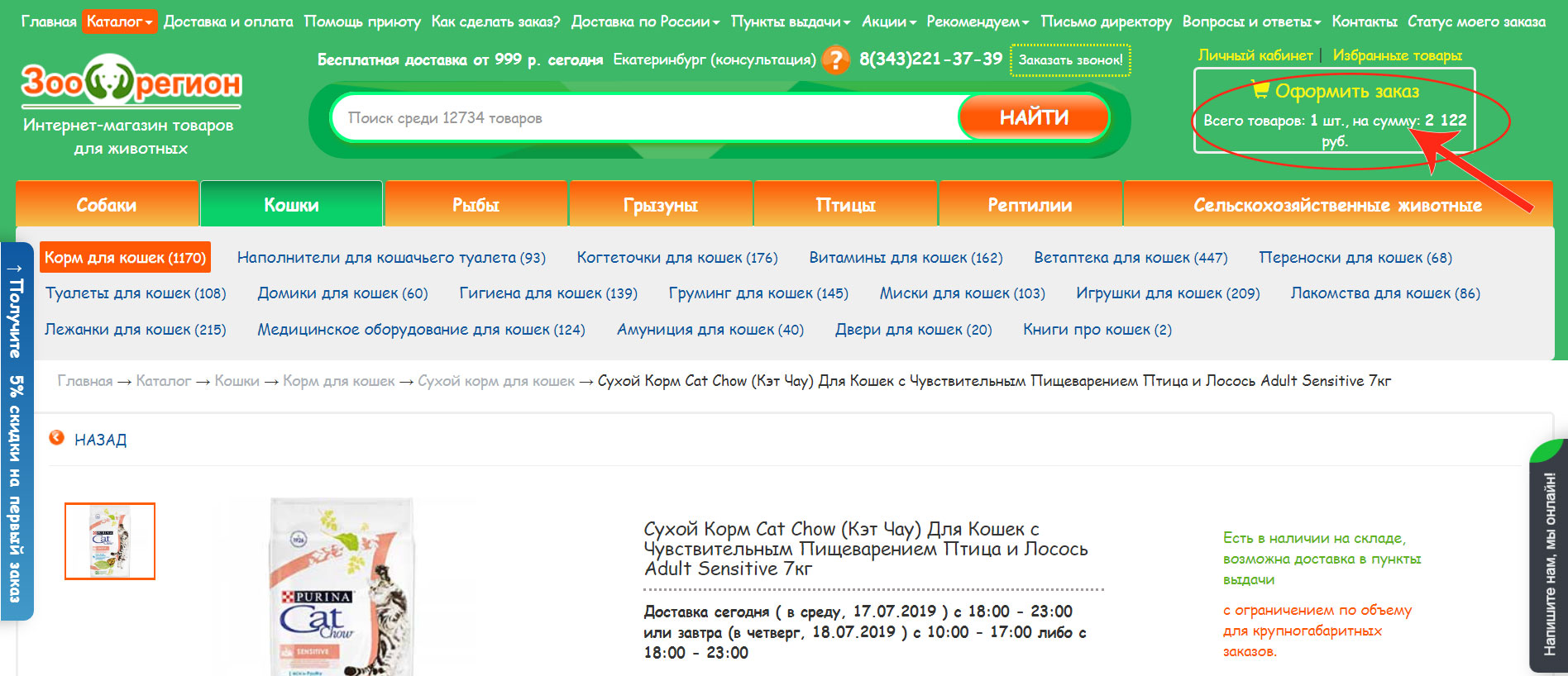Check Статус моего заказа
This screenshot has height=676, width=1568.
click(1476, 21)
